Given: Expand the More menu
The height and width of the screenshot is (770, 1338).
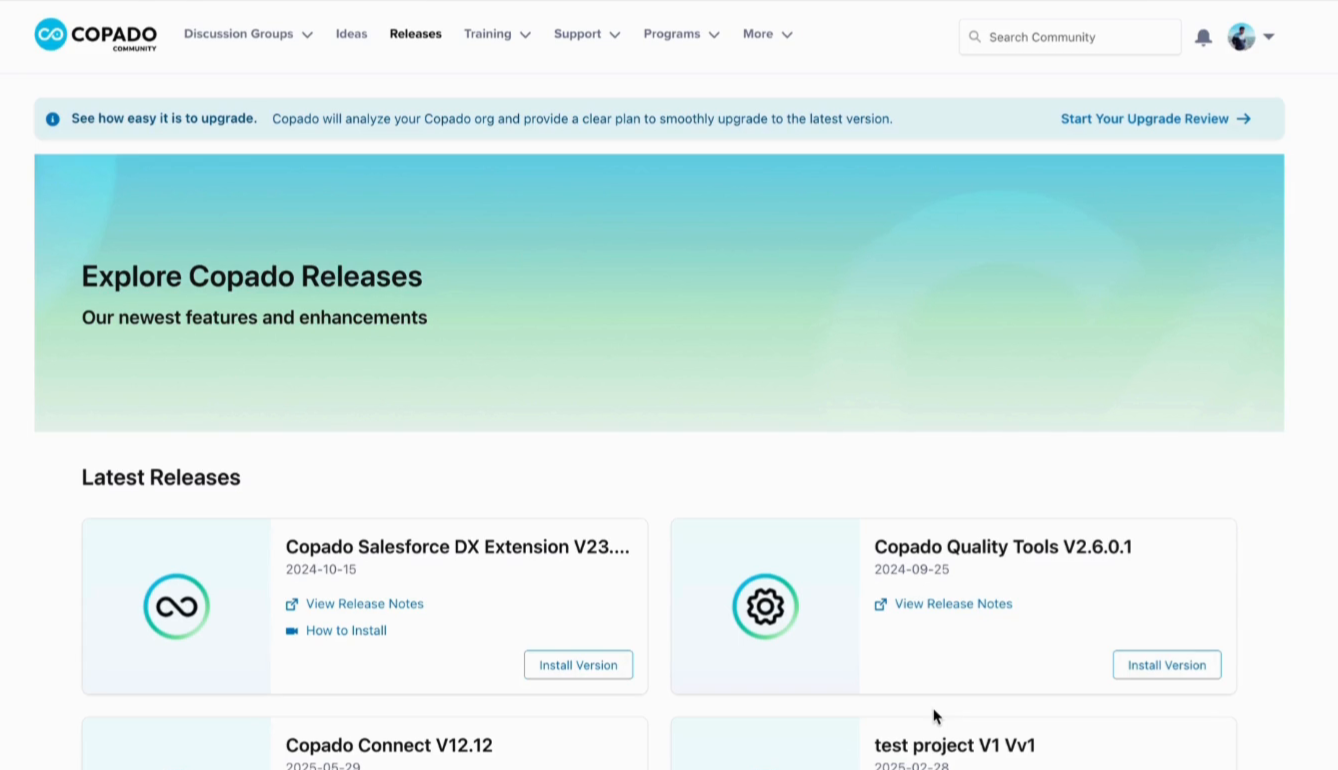Looking at the screenshot, I should 767,34.
